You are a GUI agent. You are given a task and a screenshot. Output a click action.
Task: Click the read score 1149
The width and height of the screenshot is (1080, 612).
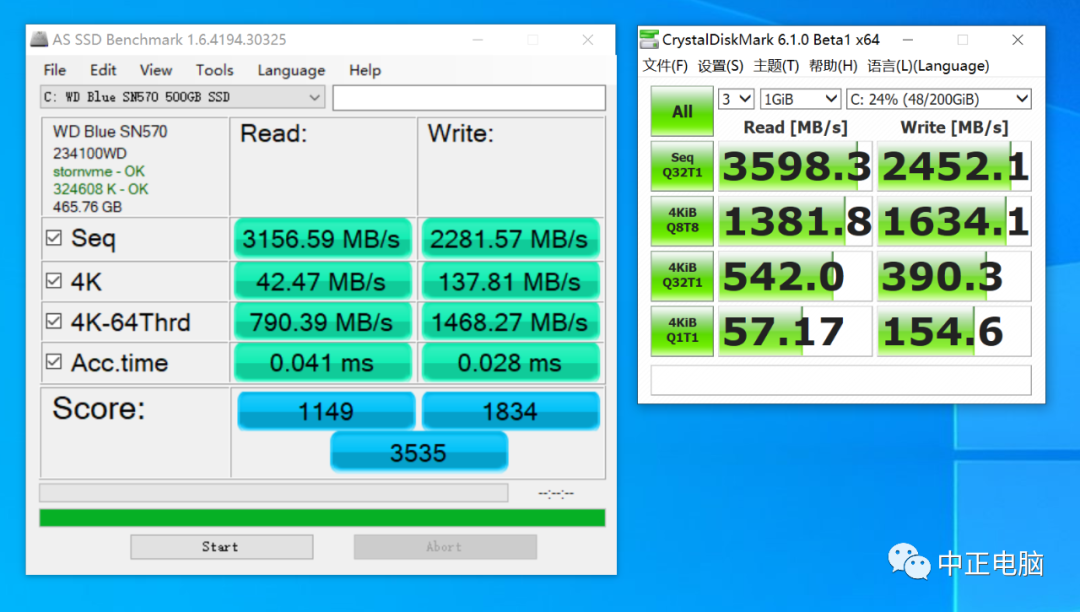click(326, 411)
